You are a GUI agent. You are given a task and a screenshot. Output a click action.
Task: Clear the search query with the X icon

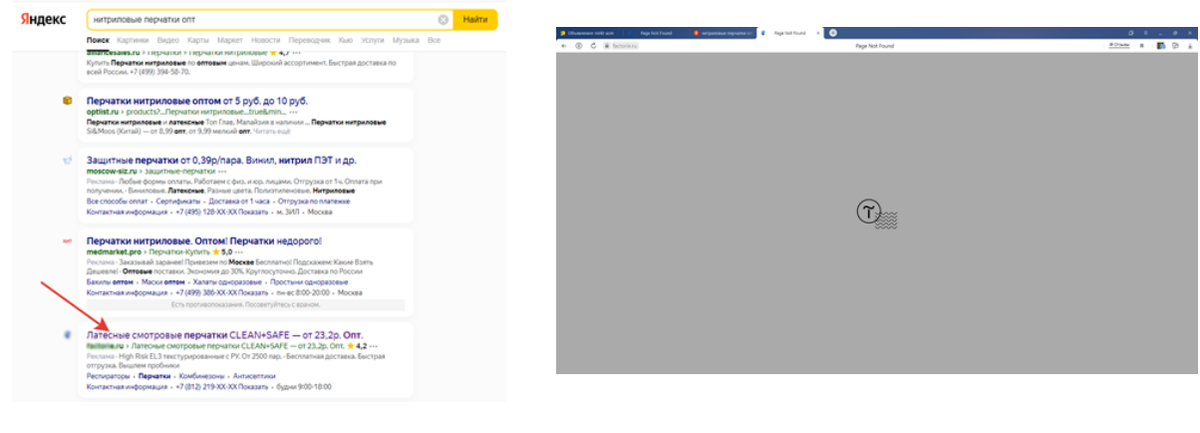(x=443, y=19)
